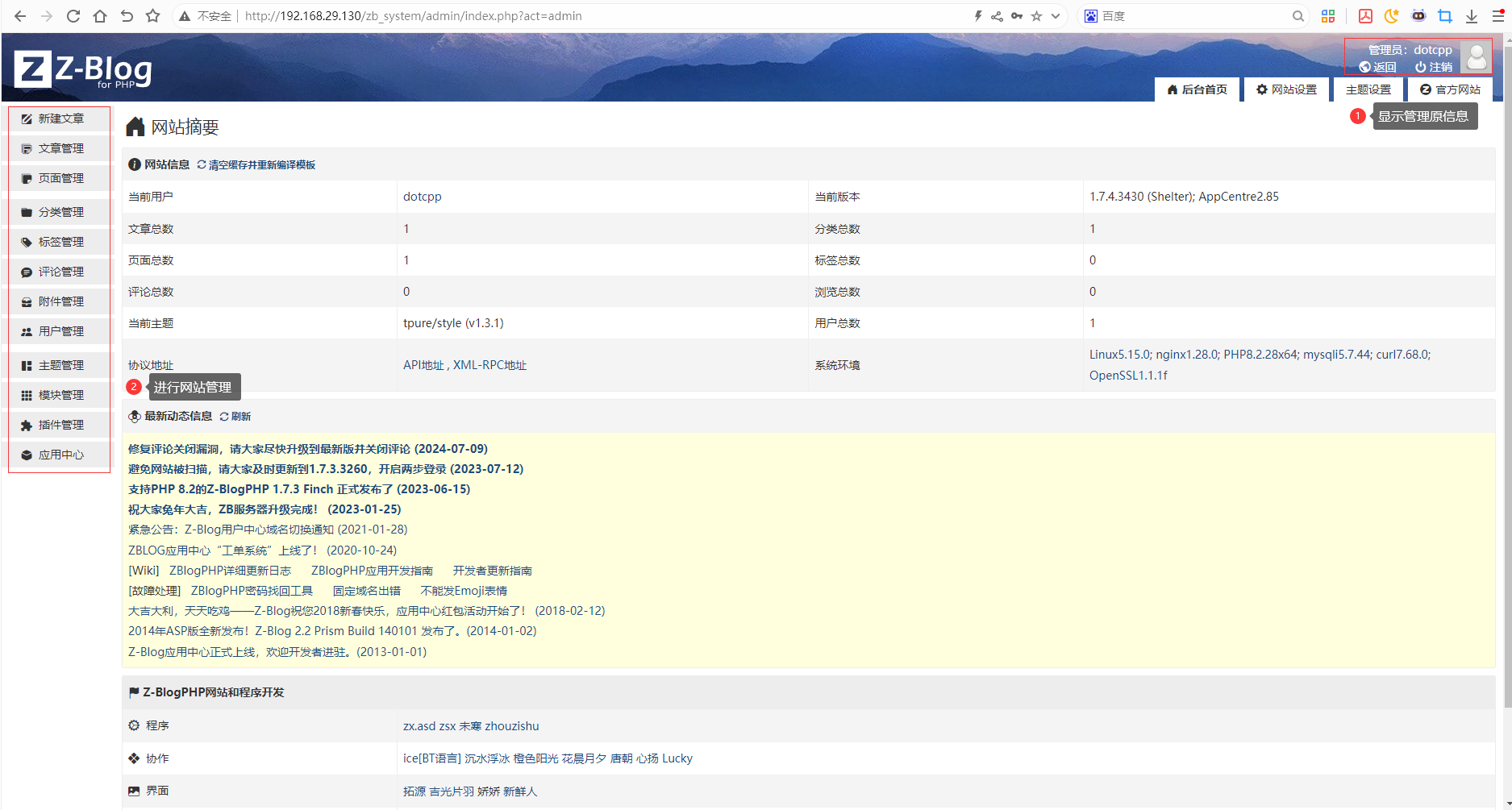
Task: Open the 修复评论关闭漏洞 announcement (2024-07-09)
Action: [308, 449]
